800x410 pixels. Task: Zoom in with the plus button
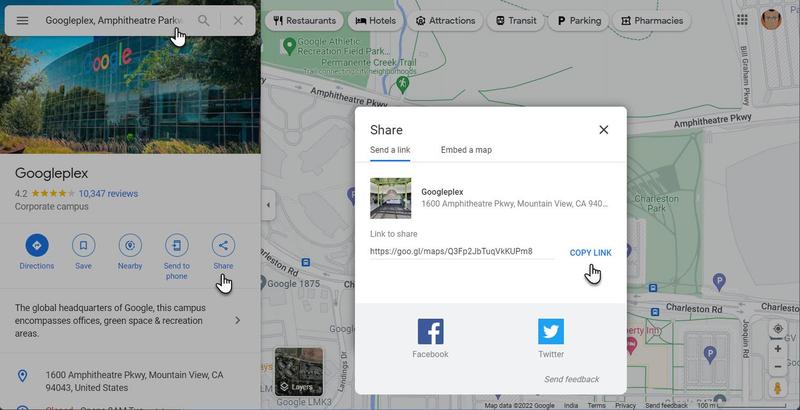(x=778, y=349)
